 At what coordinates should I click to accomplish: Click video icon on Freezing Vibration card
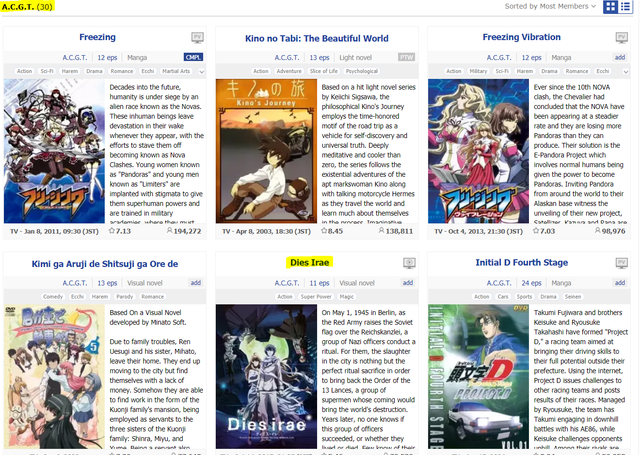[620, 38]
